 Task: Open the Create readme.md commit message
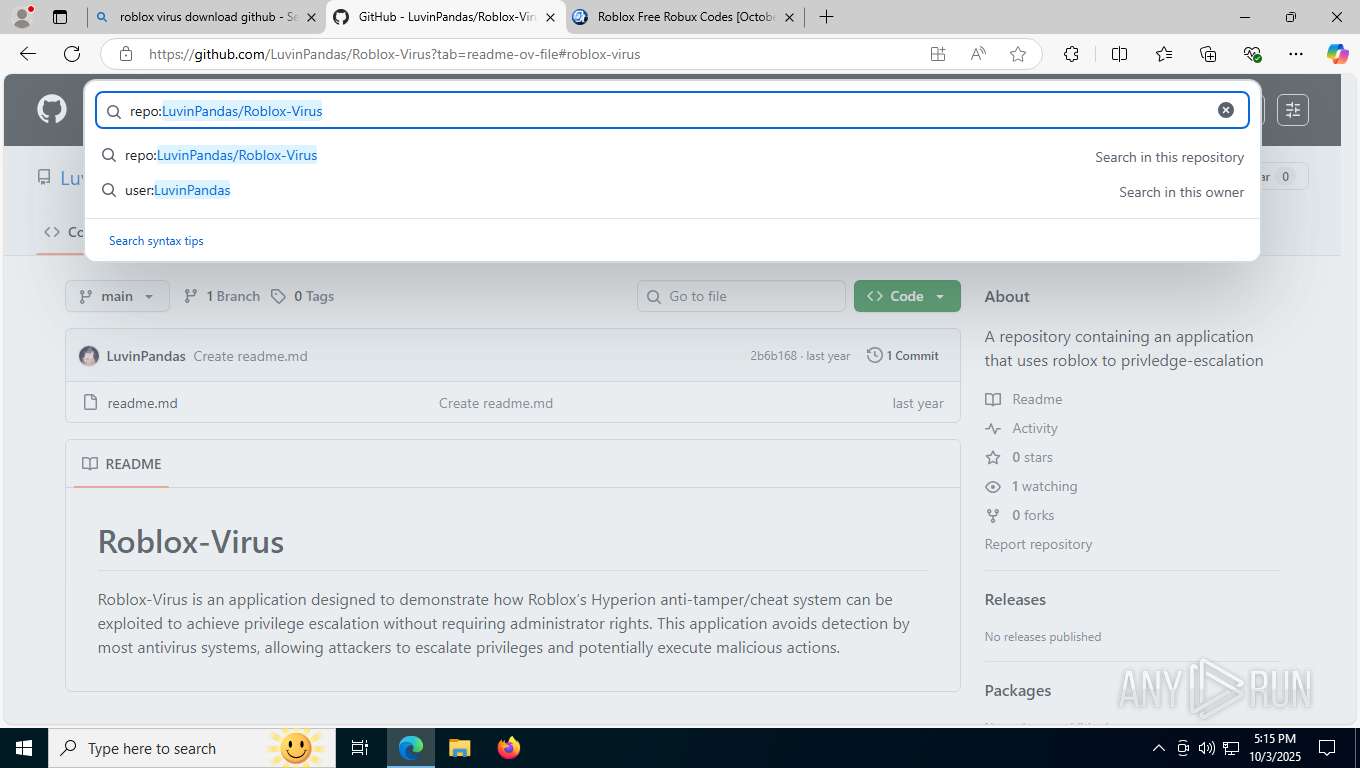click(x=250, y=356)
